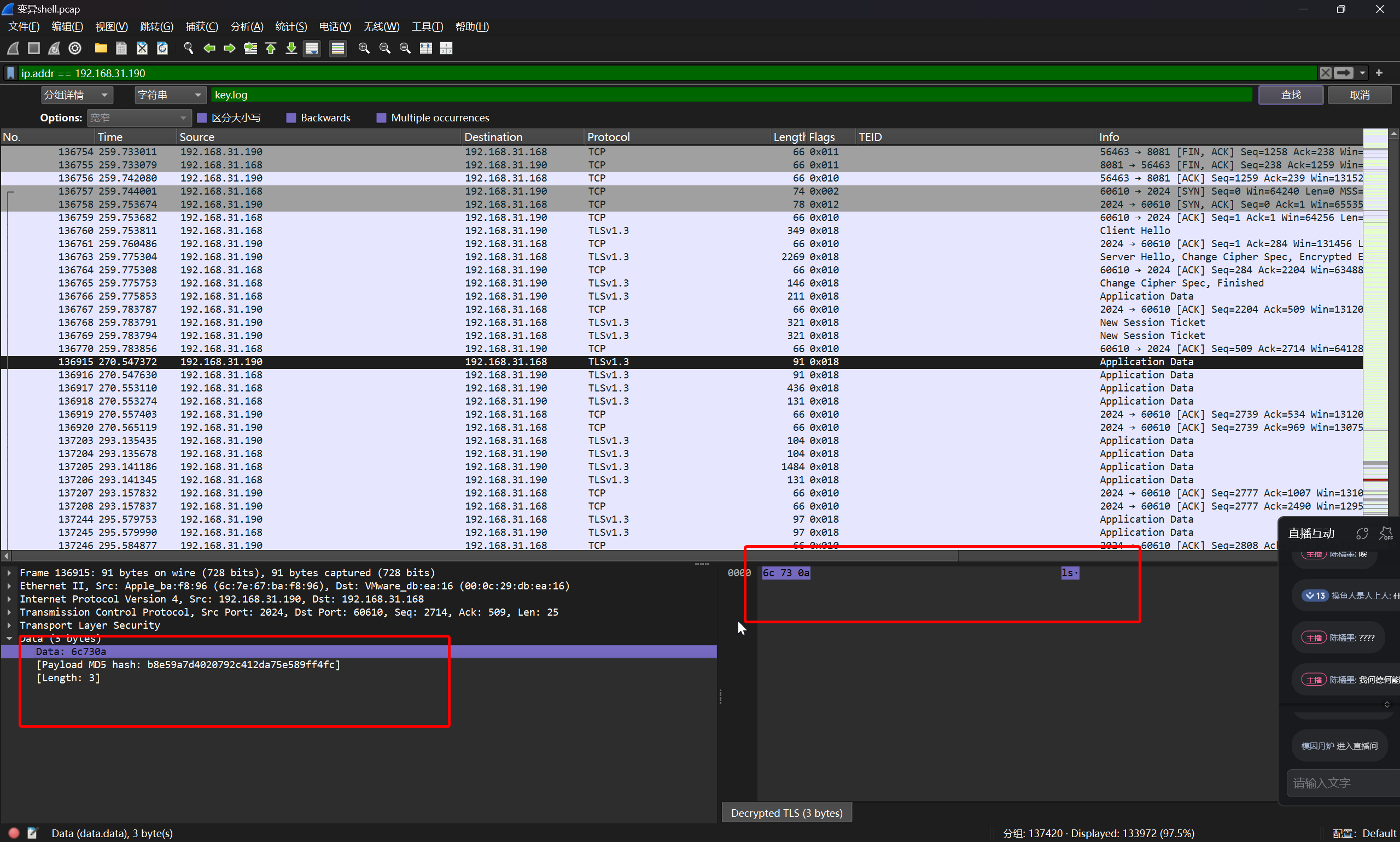This screenshot has width=1400, height=842.
Task: Click the key.log search string field
Action: pyautogui.click(x=732, y=95)
